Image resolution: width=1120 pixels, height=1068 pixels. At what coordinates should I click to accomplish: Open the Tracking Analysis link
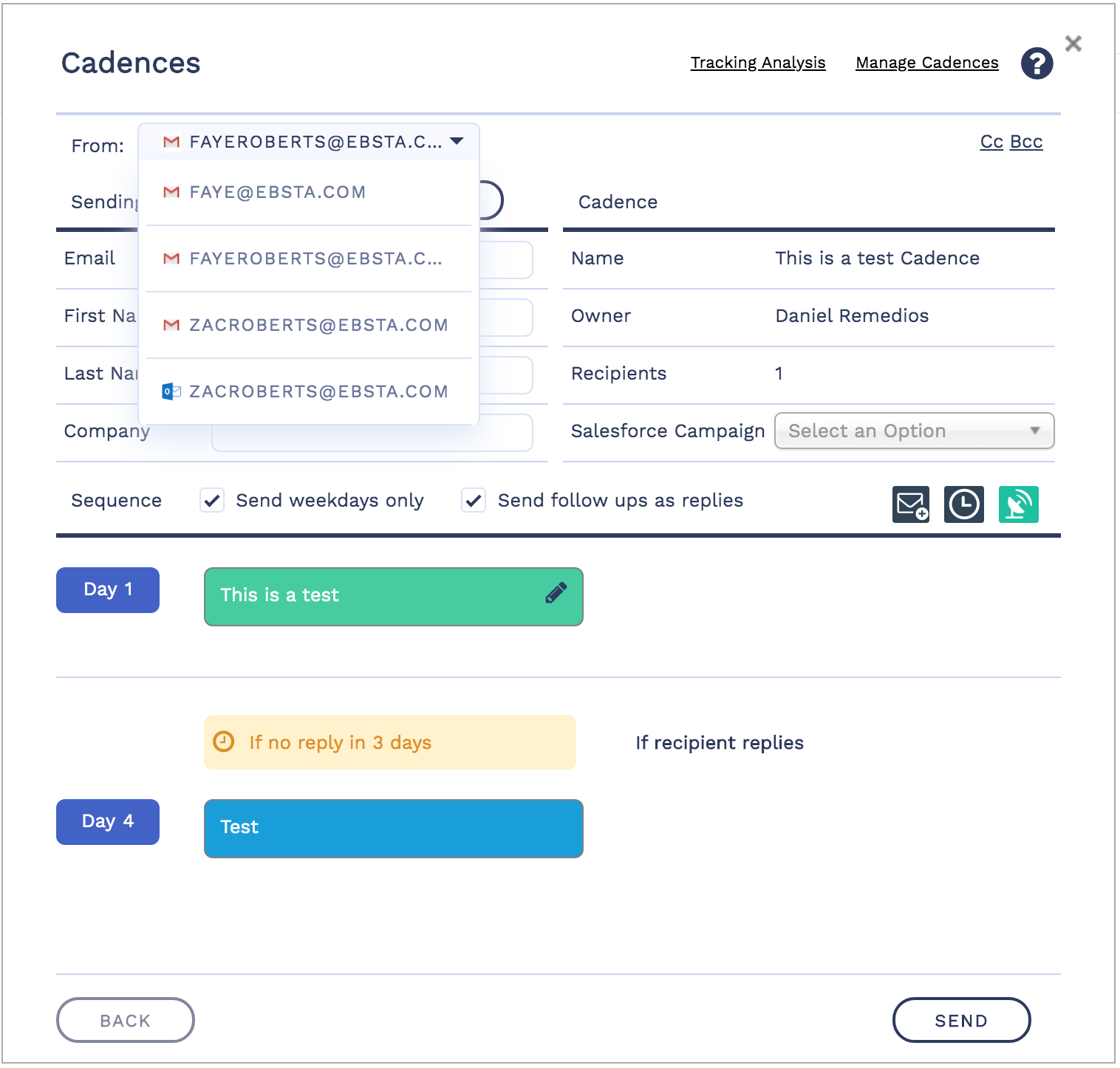[x=757, y=63]
